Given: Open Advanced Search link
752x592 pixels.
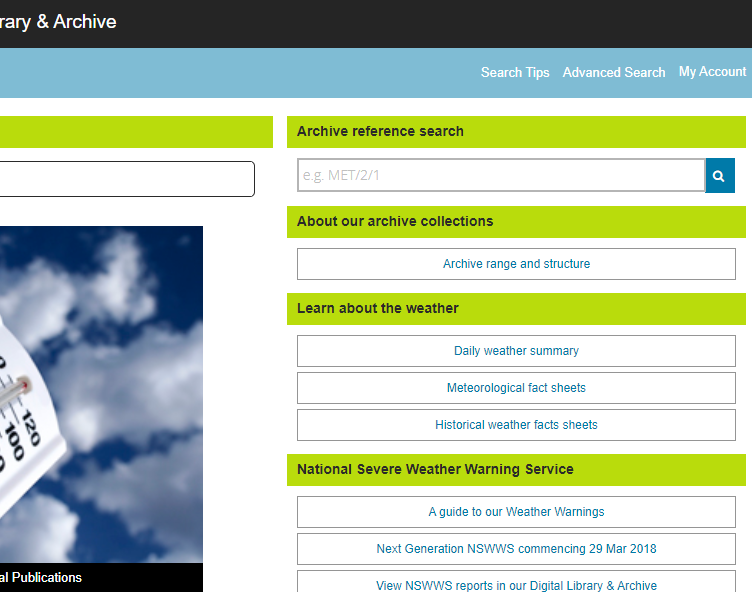Looking at the screenshot, I should (614, 72).
